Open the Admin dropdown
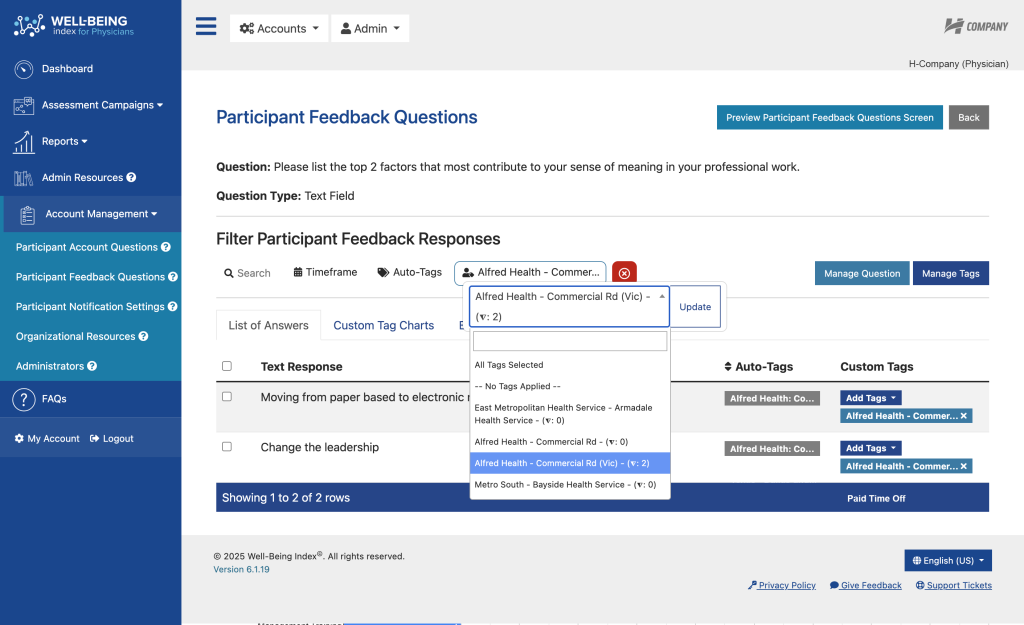The image size is (1024, 625). pyautogui.click(x=370, y=28)
